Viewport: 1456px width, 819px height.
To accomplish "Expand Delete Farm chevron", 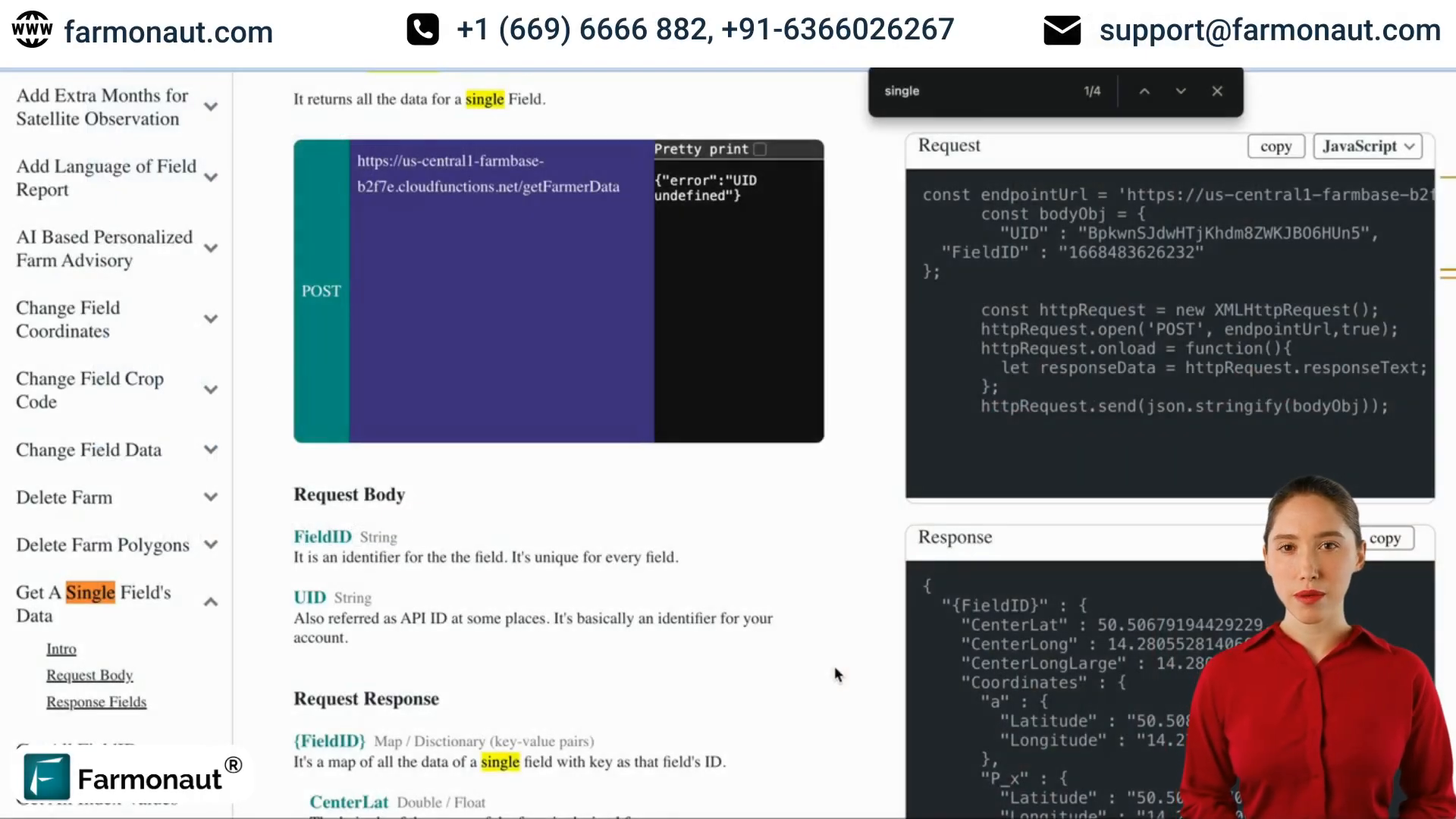I will (212, 497).
